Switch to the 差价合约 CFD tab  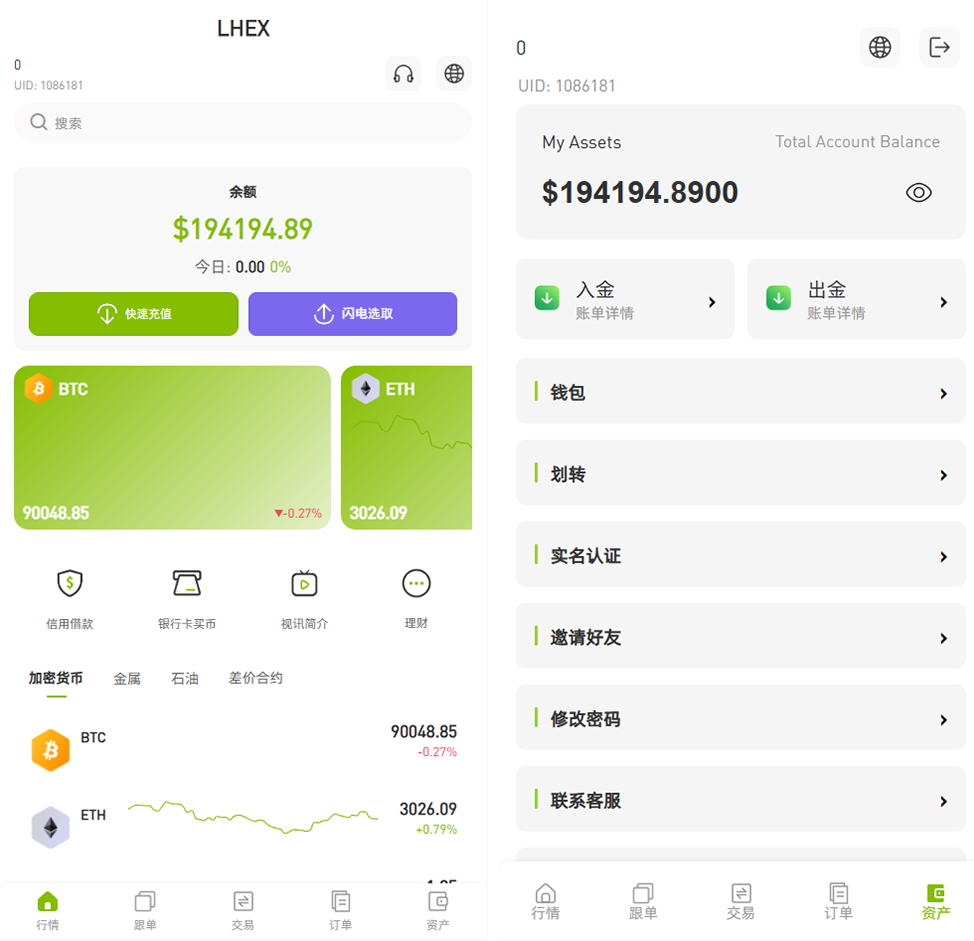click(255, 679)
